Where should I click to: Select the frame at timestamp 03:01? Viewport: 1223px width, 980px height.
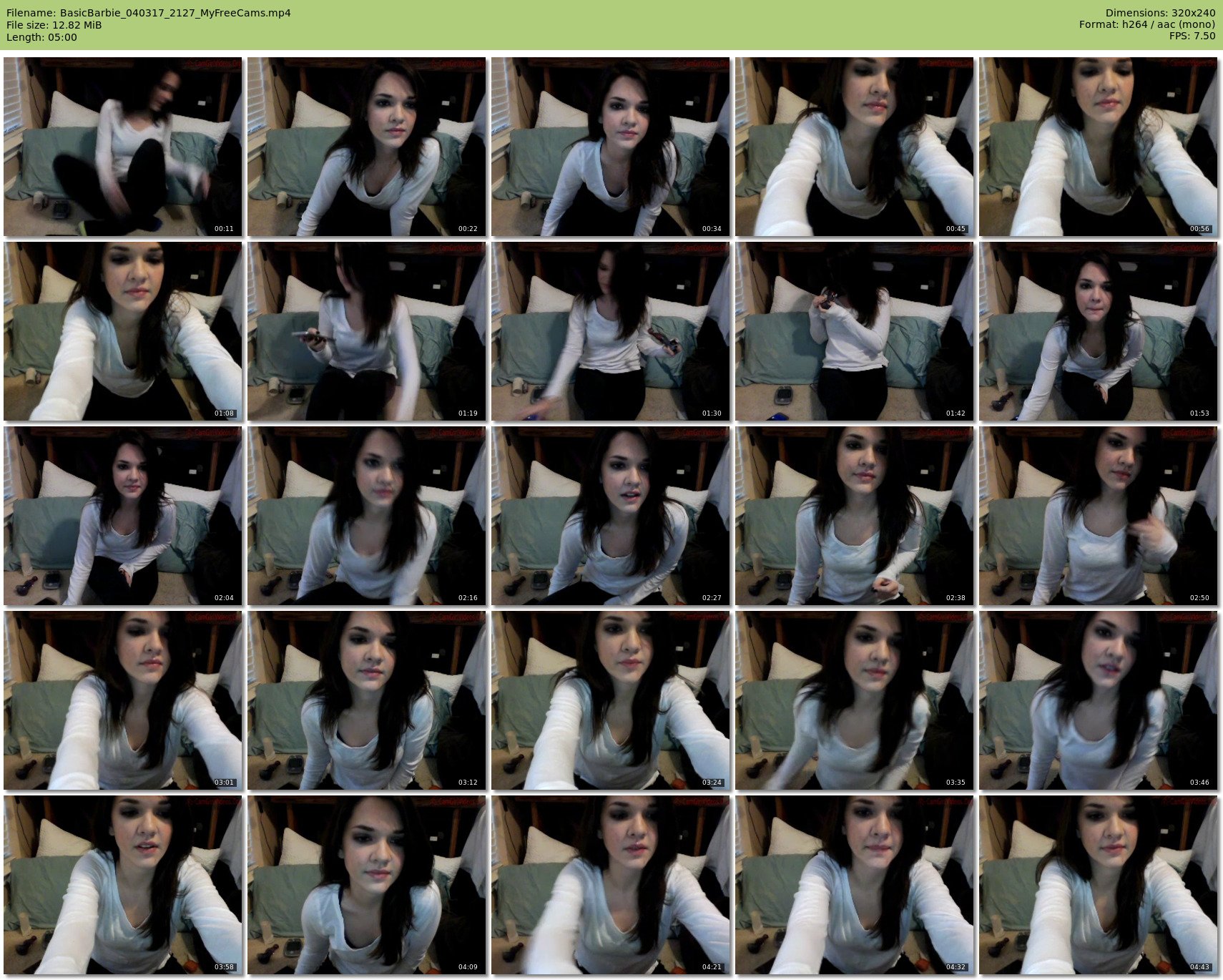[123, 700]
